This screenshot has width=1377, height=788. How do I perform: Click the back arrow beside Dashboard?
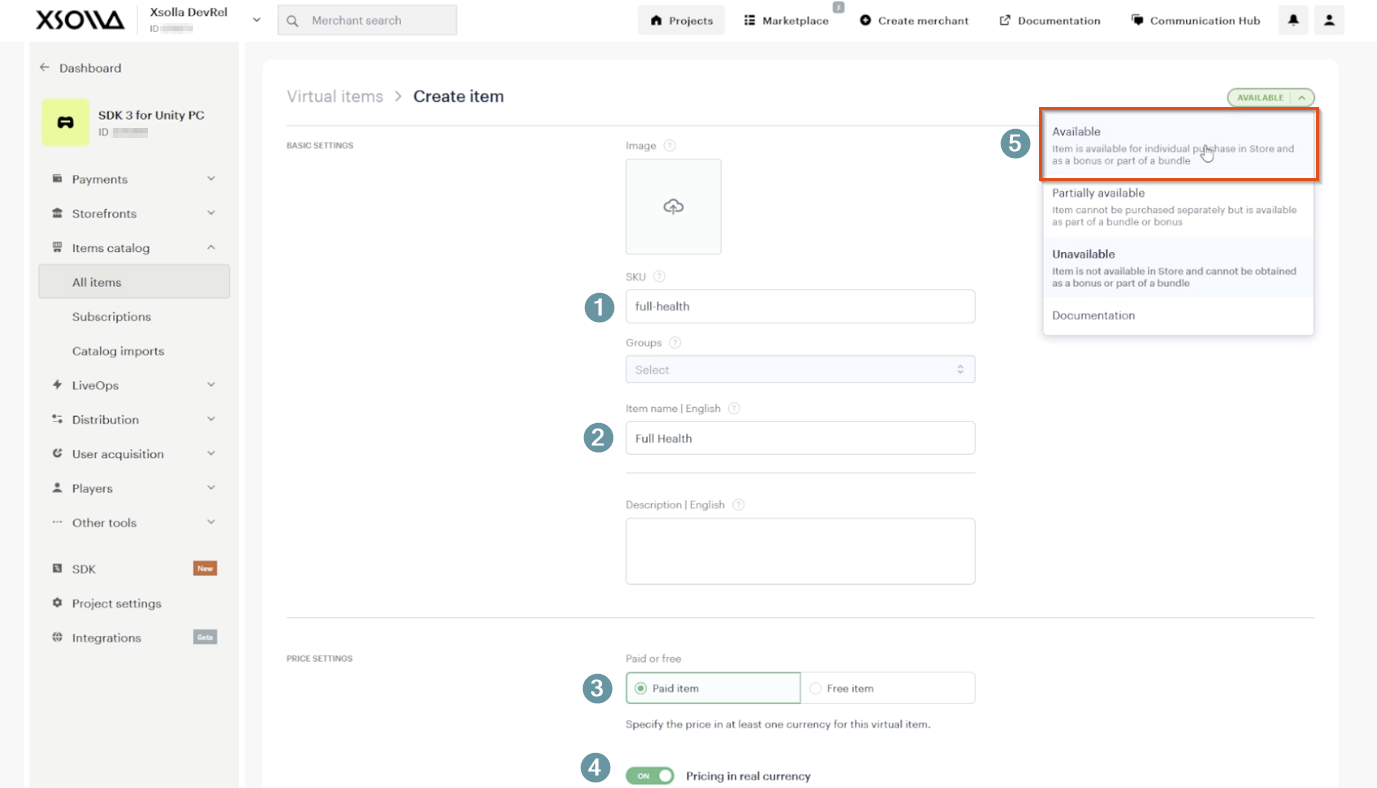44,68
